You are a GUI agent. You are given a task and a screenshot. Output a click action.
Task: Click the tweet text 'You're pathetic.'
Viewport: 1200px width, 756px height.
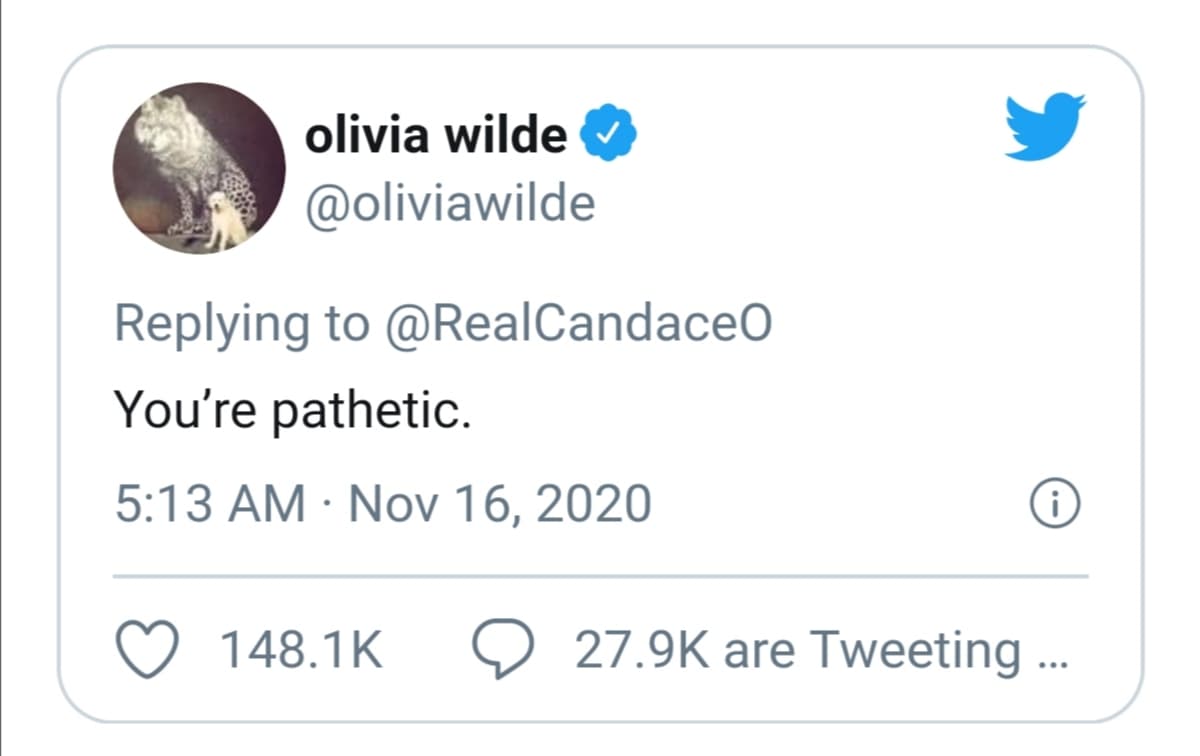[x=292, y=409]
